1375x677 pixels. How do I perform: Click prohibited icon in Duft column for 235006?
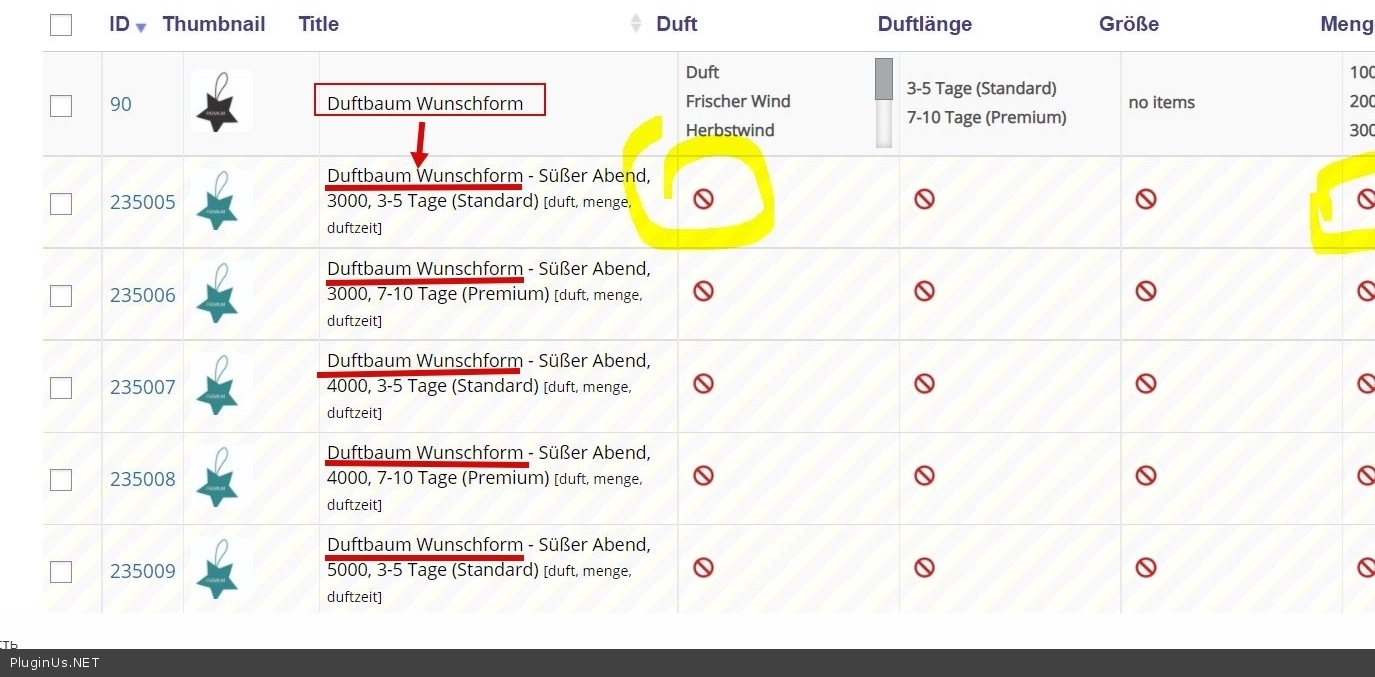tap(703, 291)
